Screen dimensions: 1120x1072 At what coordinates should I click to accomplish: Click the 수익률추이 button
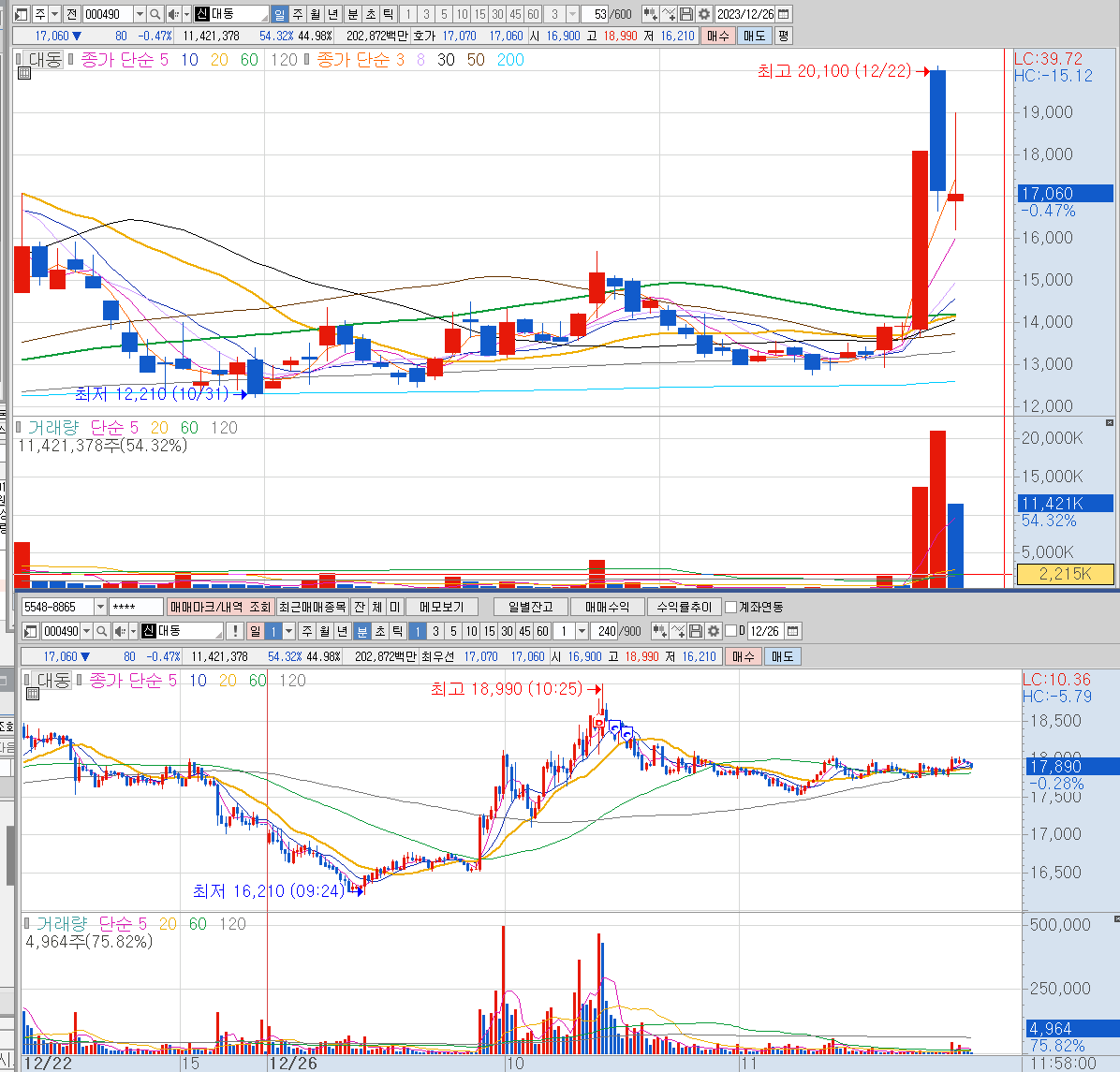click(x=685, y=607)
